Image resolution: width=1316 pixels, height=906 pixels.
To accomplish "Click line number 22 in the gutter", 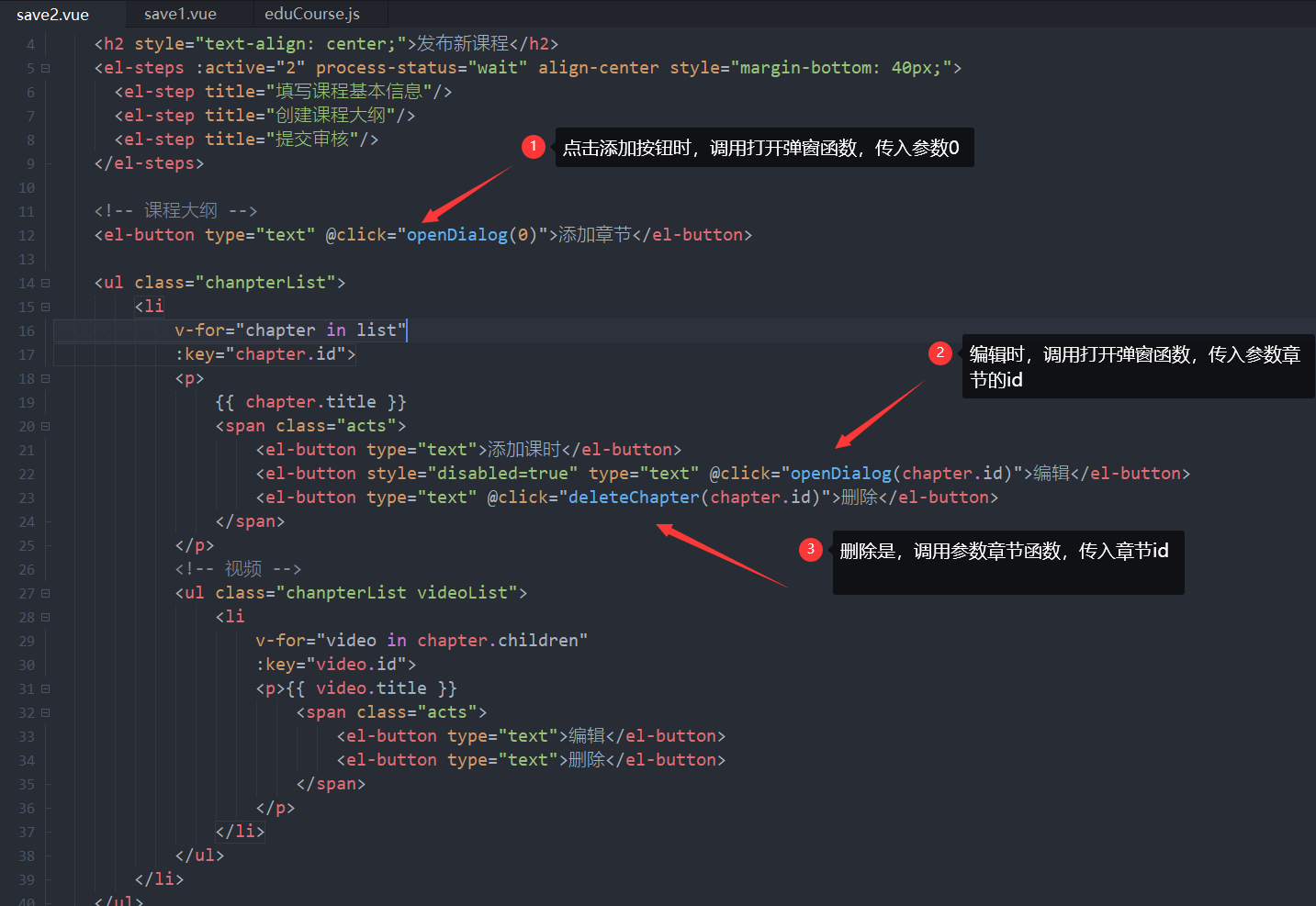I will pyautogui.click(x=27, y=475).
